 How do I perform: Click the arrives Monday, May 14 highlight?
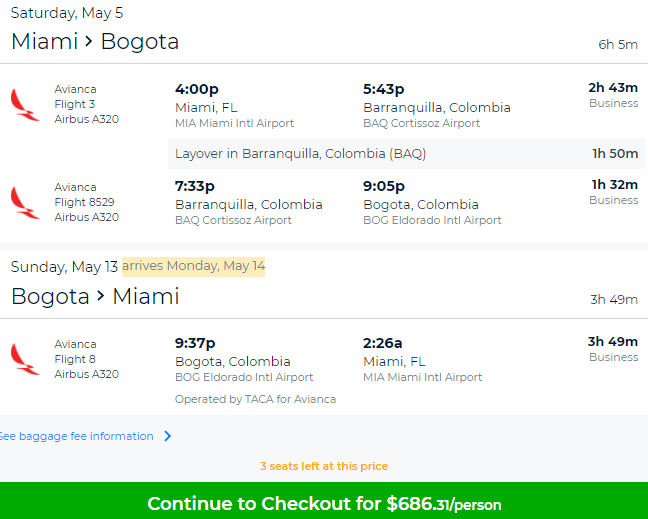pos(193,266)
